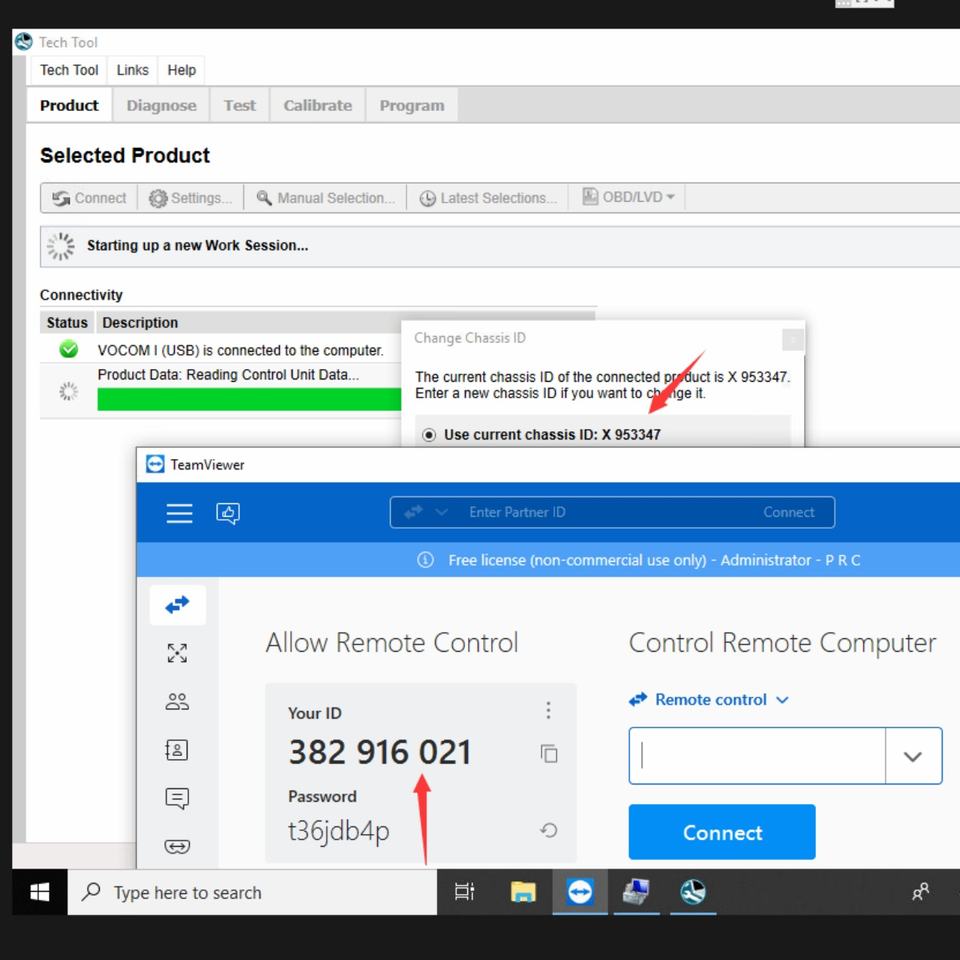Open Settings... in the Tech Tool toolbar
This screenshot has width=960, height=960.
tap(190, 198)
